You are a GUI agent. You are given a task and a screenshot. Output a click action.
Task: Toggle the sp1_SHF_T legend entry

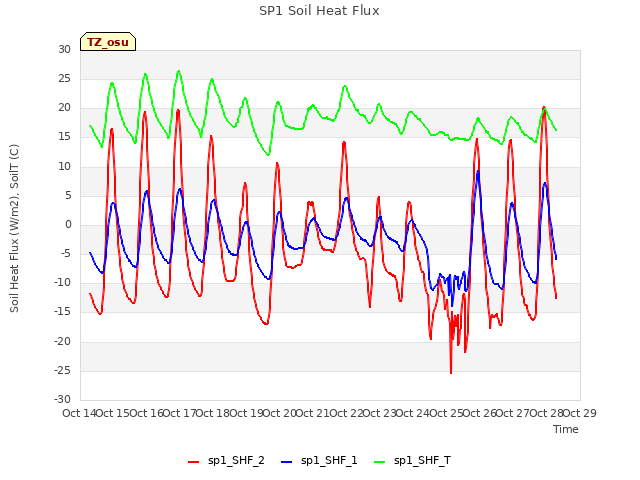tap(412, 461)
